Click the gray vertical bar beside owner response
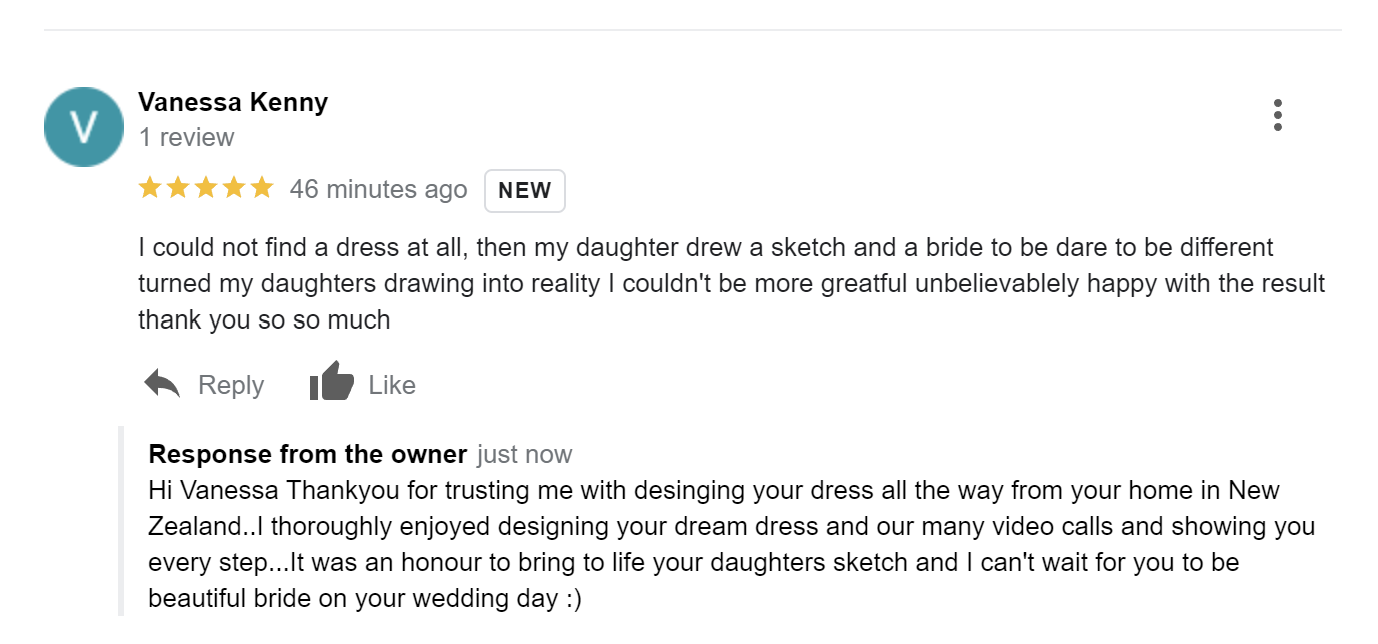1378x644 pixels. click(x=121, y=520)
